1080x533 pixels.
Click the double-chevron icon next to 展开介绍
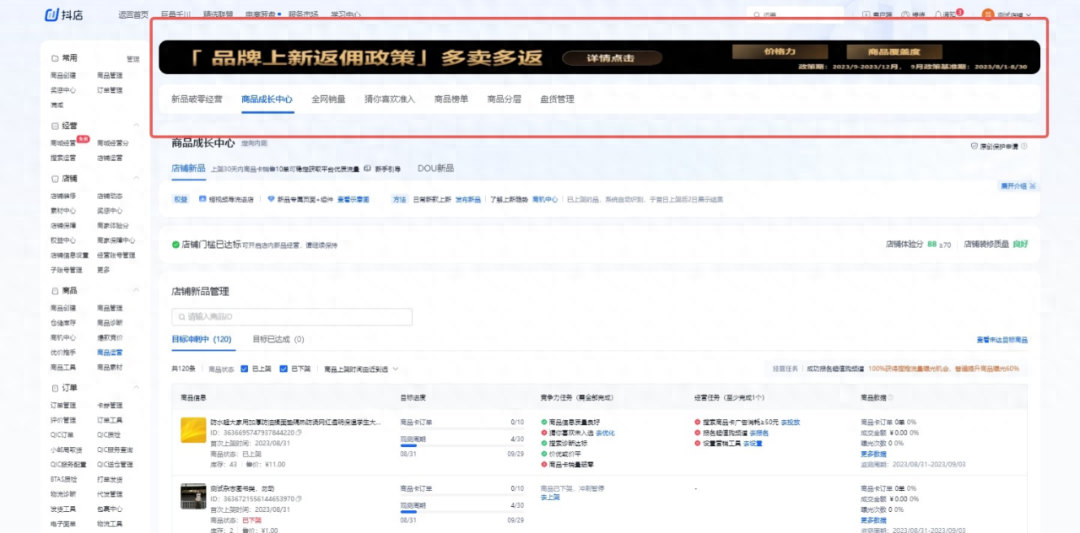coord(1032,187)
